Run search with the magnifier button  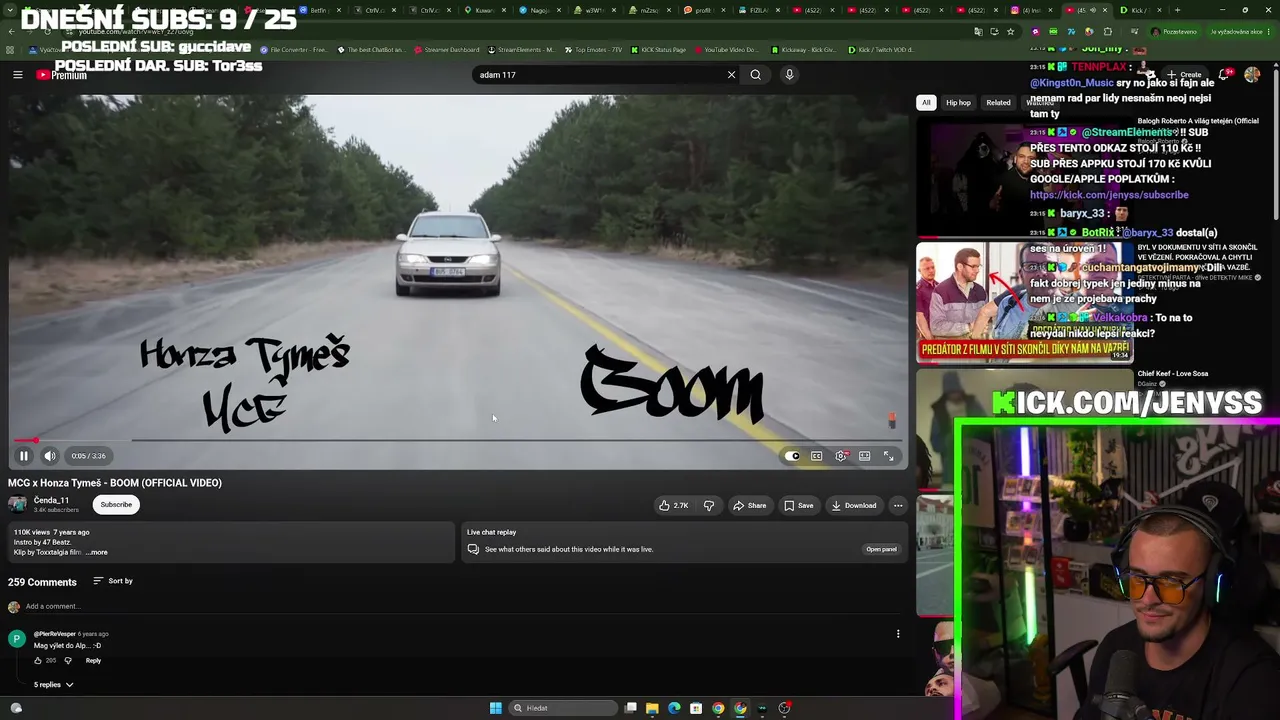pos(756,75)
